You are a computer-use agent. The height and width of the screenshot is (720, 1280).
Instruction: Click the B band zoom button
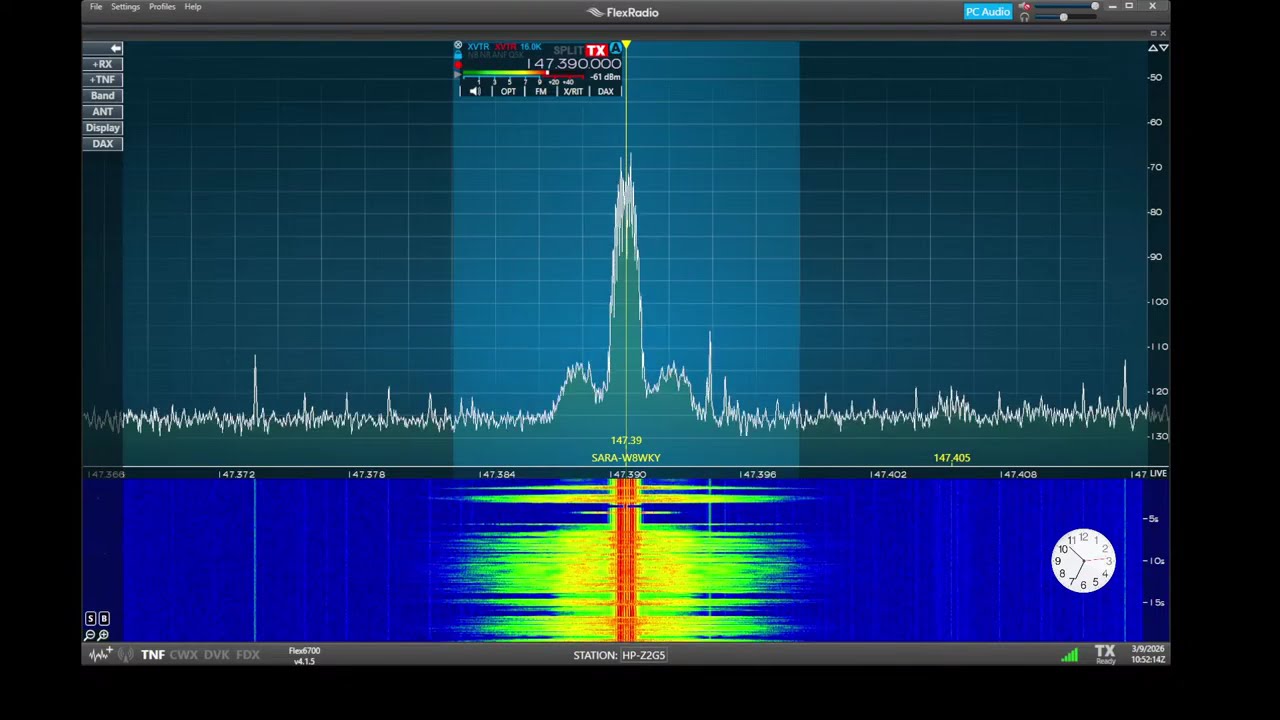pyautogui.click(x=104, y=619)
